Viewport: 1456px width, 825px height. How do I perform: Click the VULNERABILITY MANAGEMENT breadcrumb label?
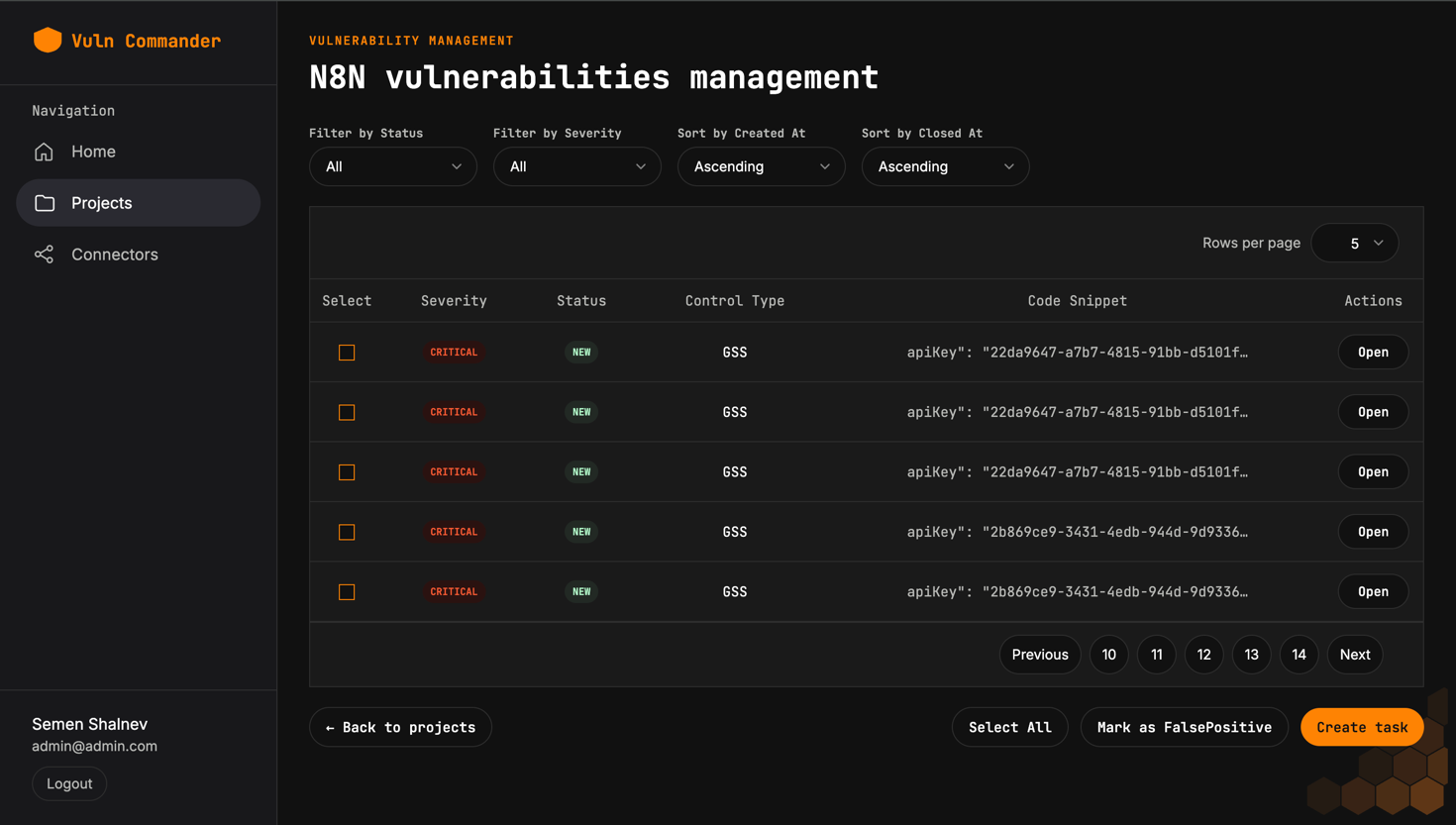click(x=411, y=41)
